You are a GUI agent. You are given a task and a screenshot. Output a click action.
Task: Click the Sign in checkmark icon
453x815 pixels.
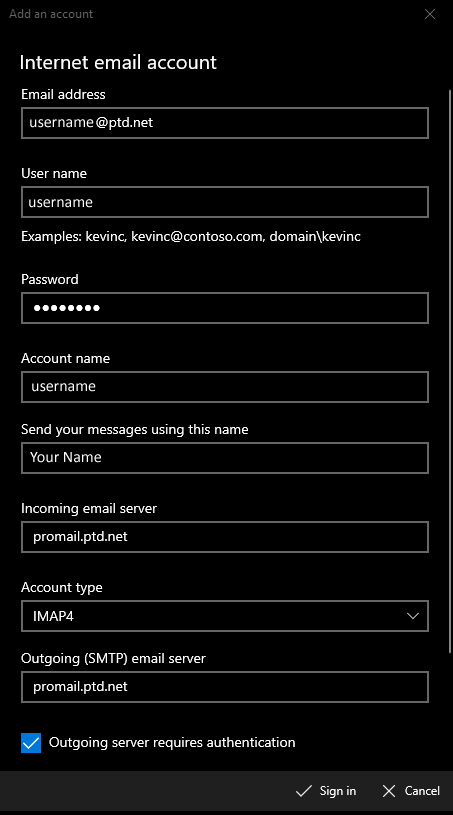pos(303,791)
